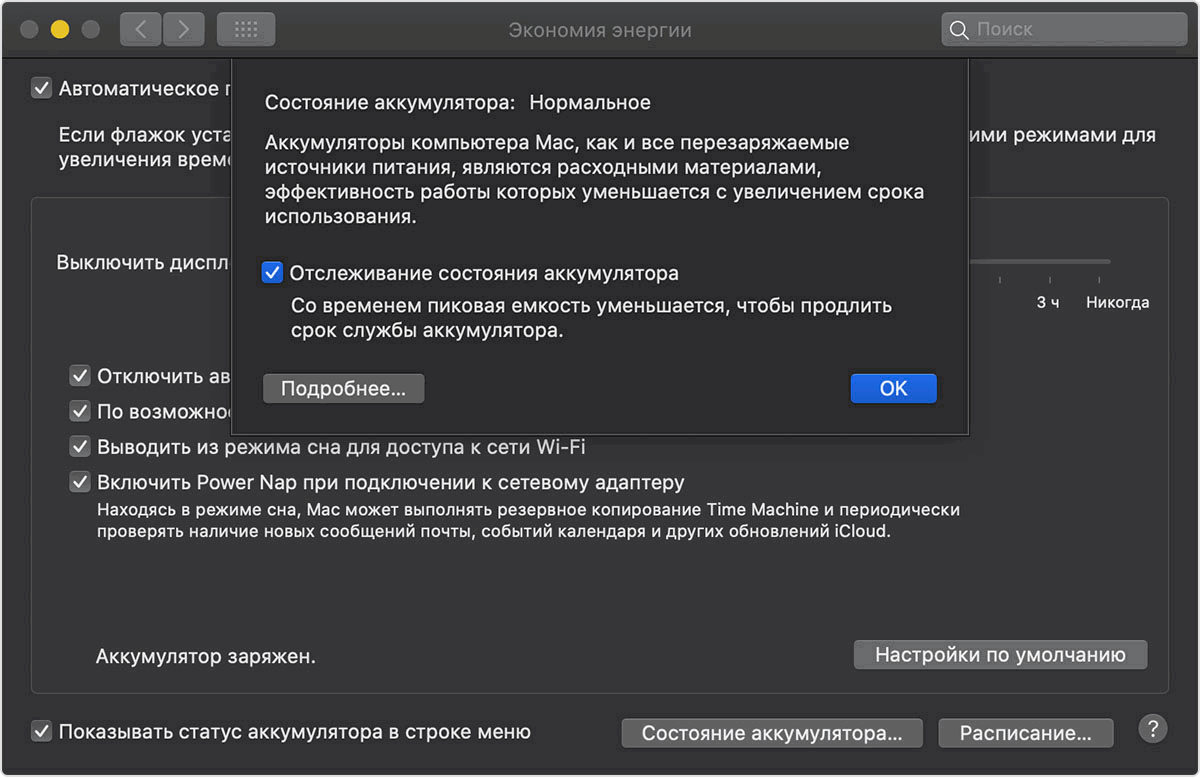Open Состояние аккумулятора dialog
The height and width of the screenshot is (778, 1200).
point(772,732)
